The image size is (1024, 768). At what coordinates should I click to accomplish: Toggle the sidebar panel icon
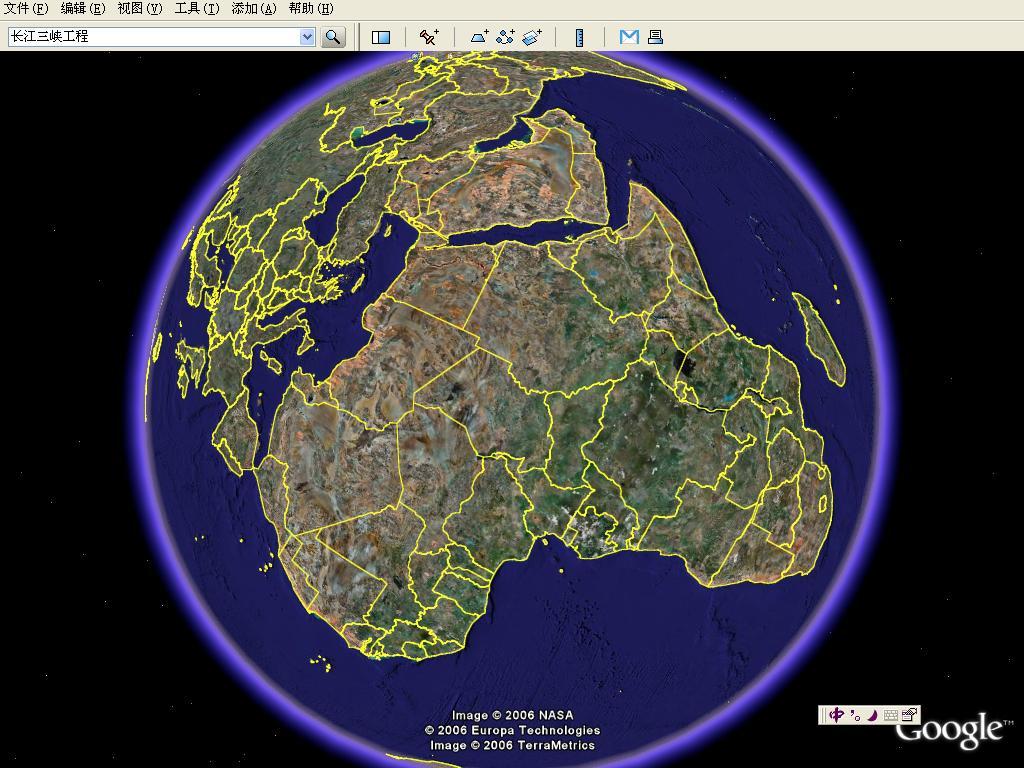point(381,37)
